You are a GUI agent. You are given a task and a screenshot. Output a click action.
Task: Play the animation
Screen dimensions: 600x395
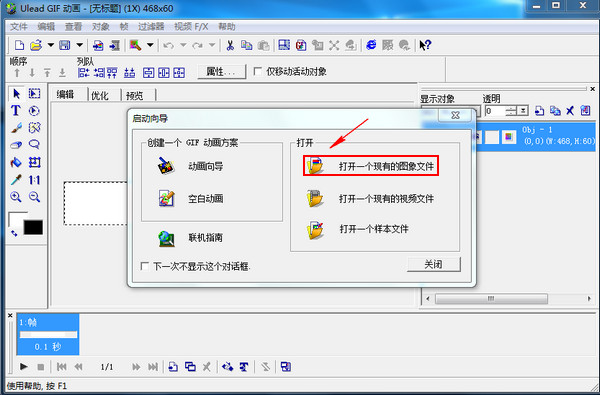tap(23, 367)
